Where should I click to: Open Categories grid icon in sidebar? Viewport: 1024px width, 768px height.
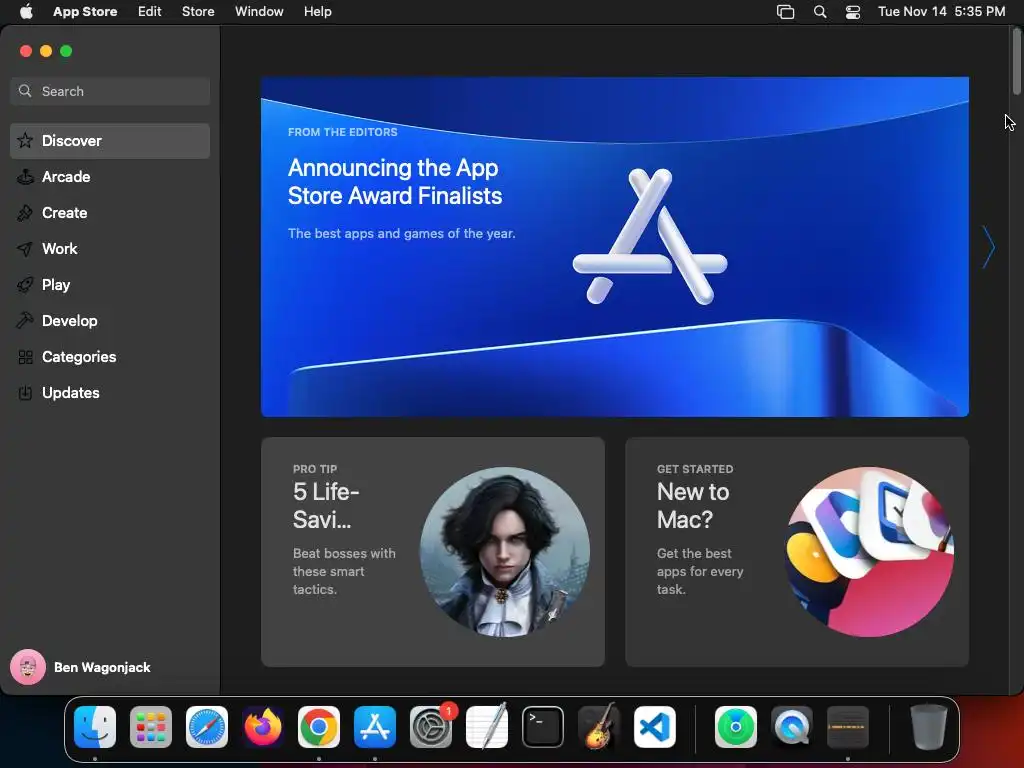pyautogui.click(x=25, y=357)
